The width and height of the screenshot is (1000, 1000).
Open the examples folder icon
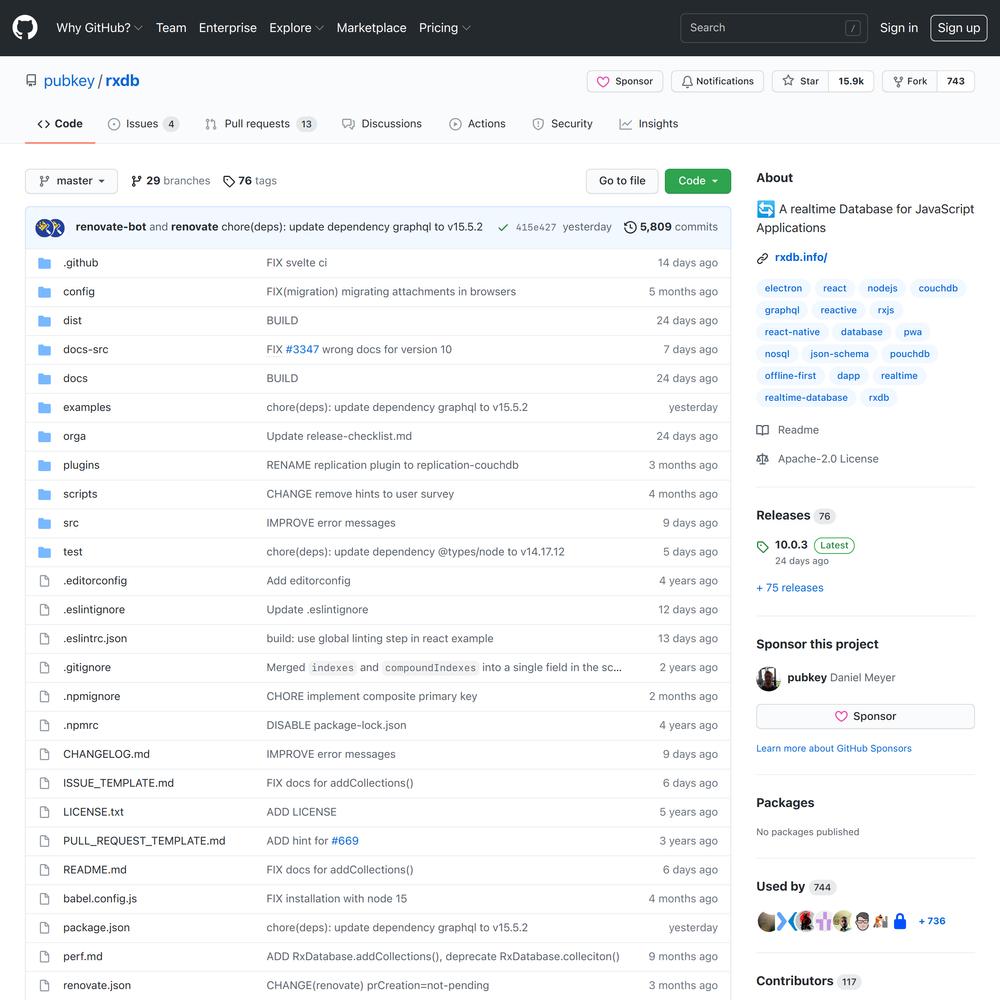click(44, 408)
